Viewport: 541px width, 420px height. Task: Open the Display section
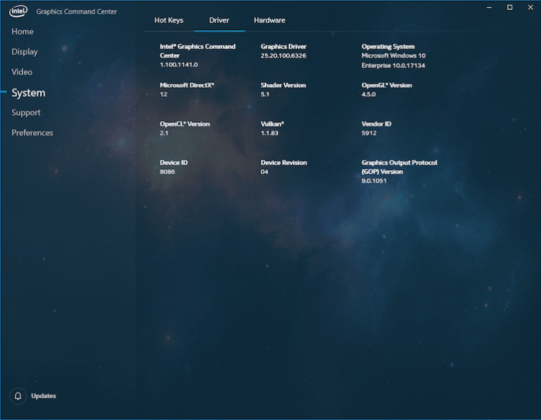24,52
